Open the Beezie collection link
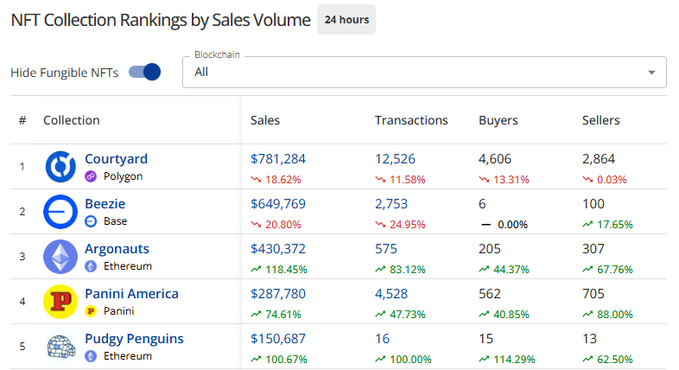This screenshot has height=370, width=679. tap(105, 204)
